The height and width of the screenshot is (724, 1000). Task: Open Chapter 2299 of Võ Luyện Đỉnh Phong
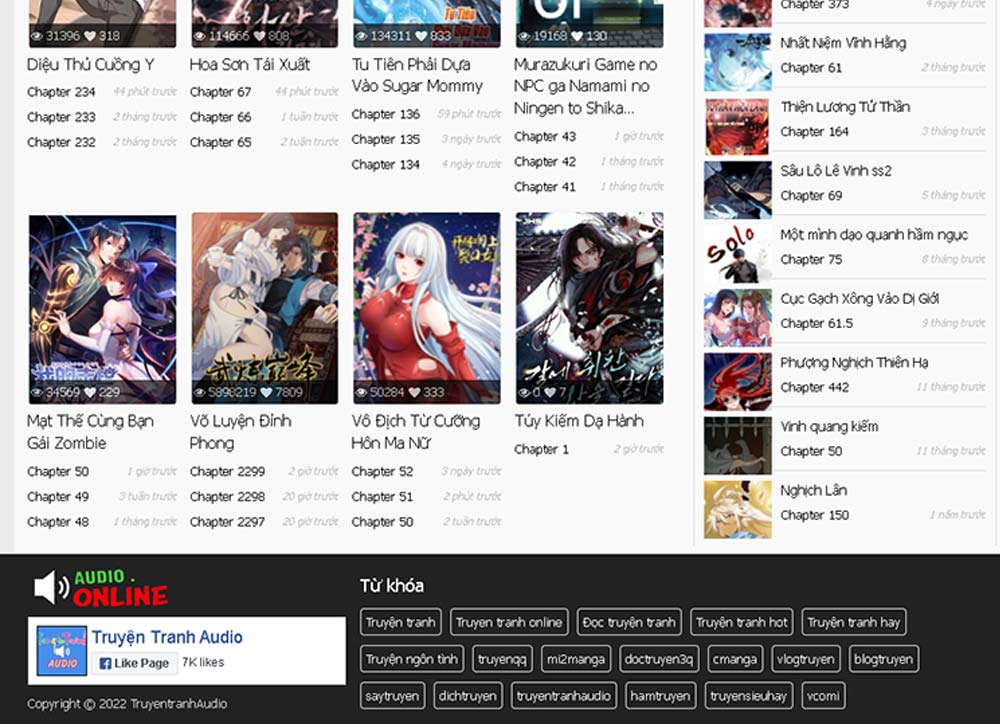(227, 471)
